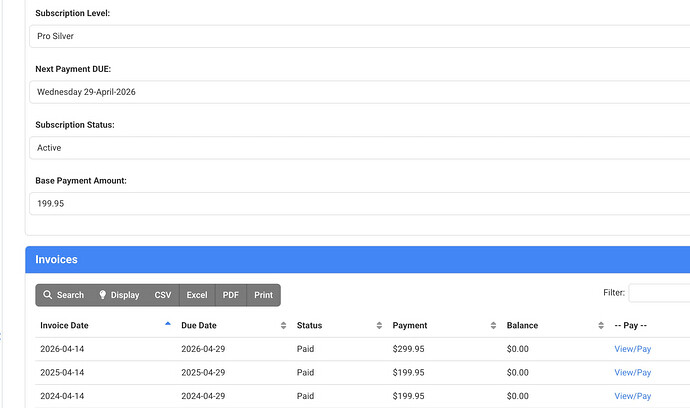Click the -- Pay -- column header
The image size is (690, 408).
(631, 325)
